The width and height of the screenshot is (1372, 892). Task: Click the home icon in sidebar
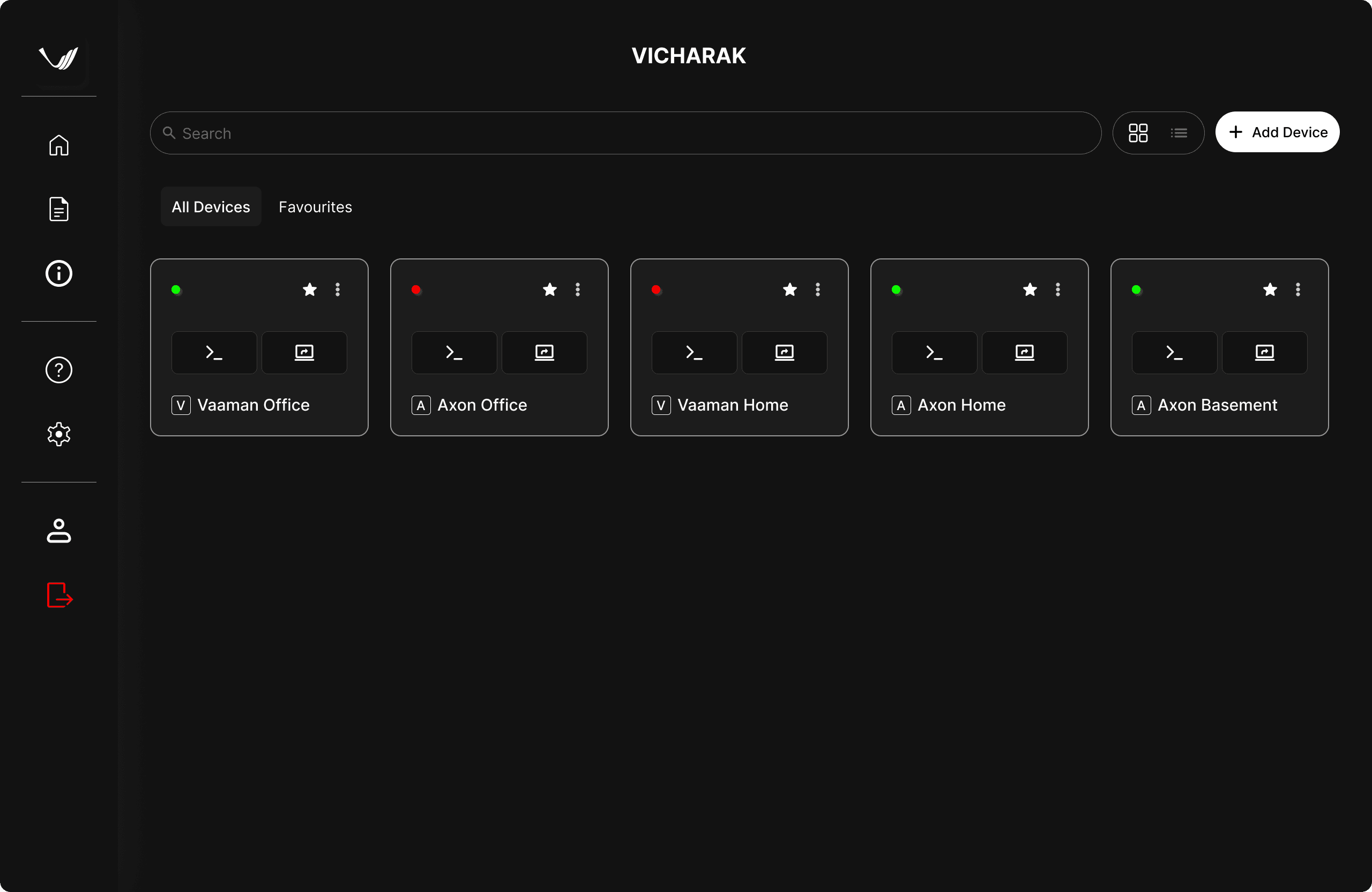[x=59, y=145]
